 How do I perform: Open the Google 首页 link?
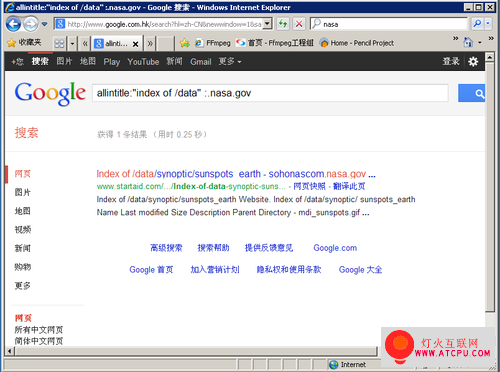(151, 270)
